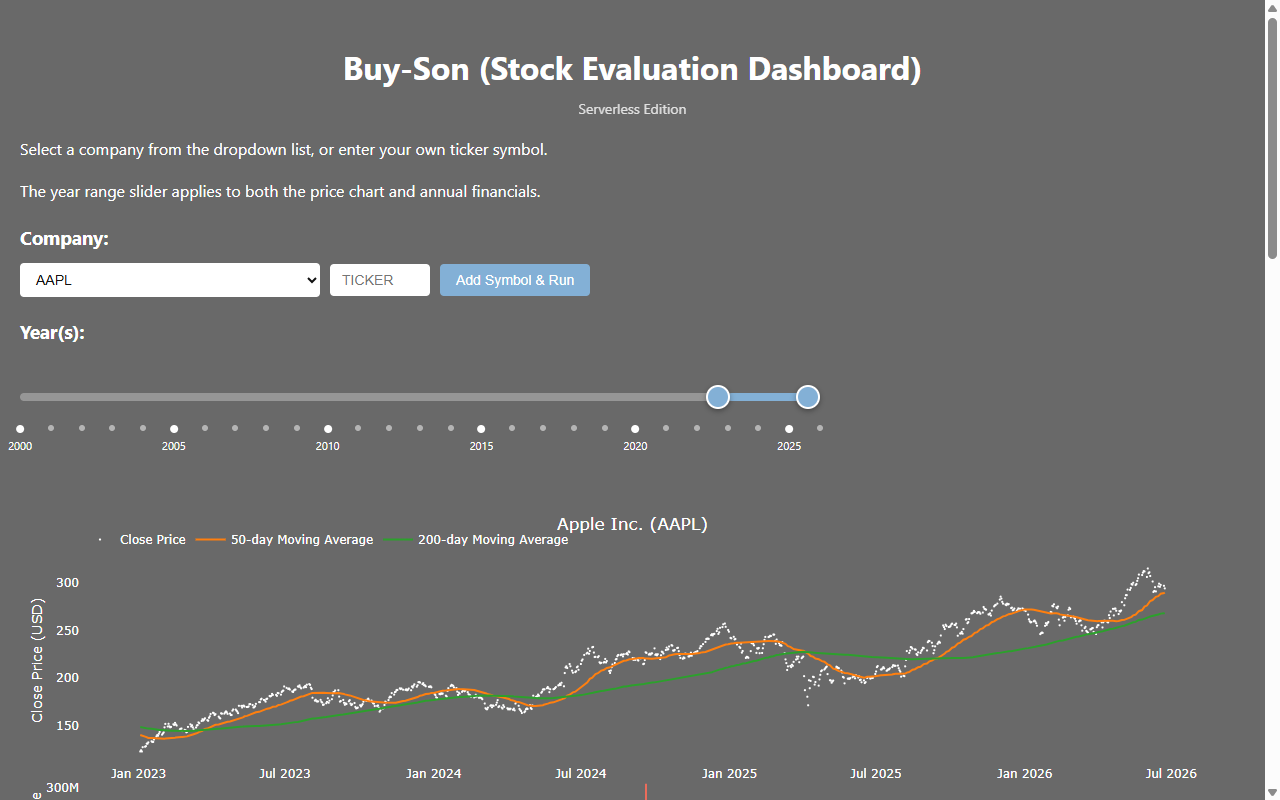Click the Serverless Edition subtitle
This screenshot has width=1280, height=800.
point(632,109)
